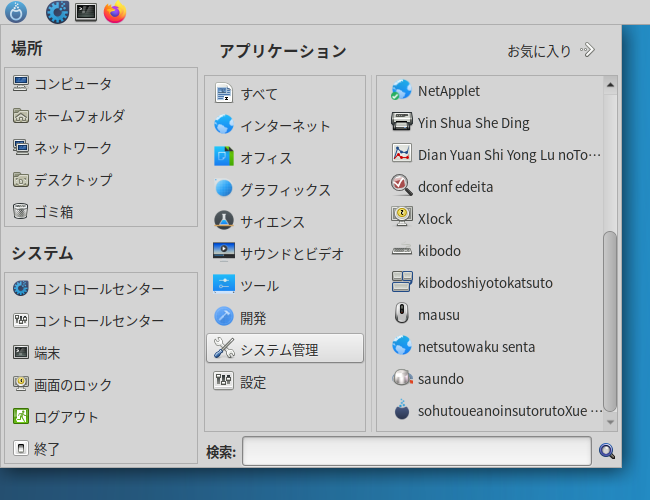
Task: Click the application list scrollbar down arrow
Action: tap(610, 422)
